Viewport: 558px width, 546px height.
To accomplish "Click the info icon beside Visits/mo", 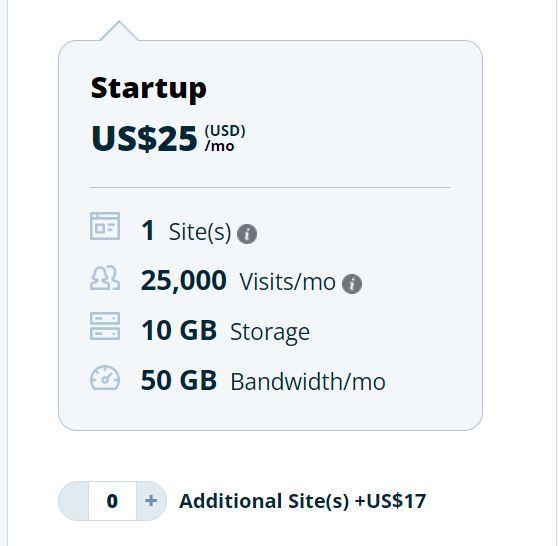I will tap(352, 284).
